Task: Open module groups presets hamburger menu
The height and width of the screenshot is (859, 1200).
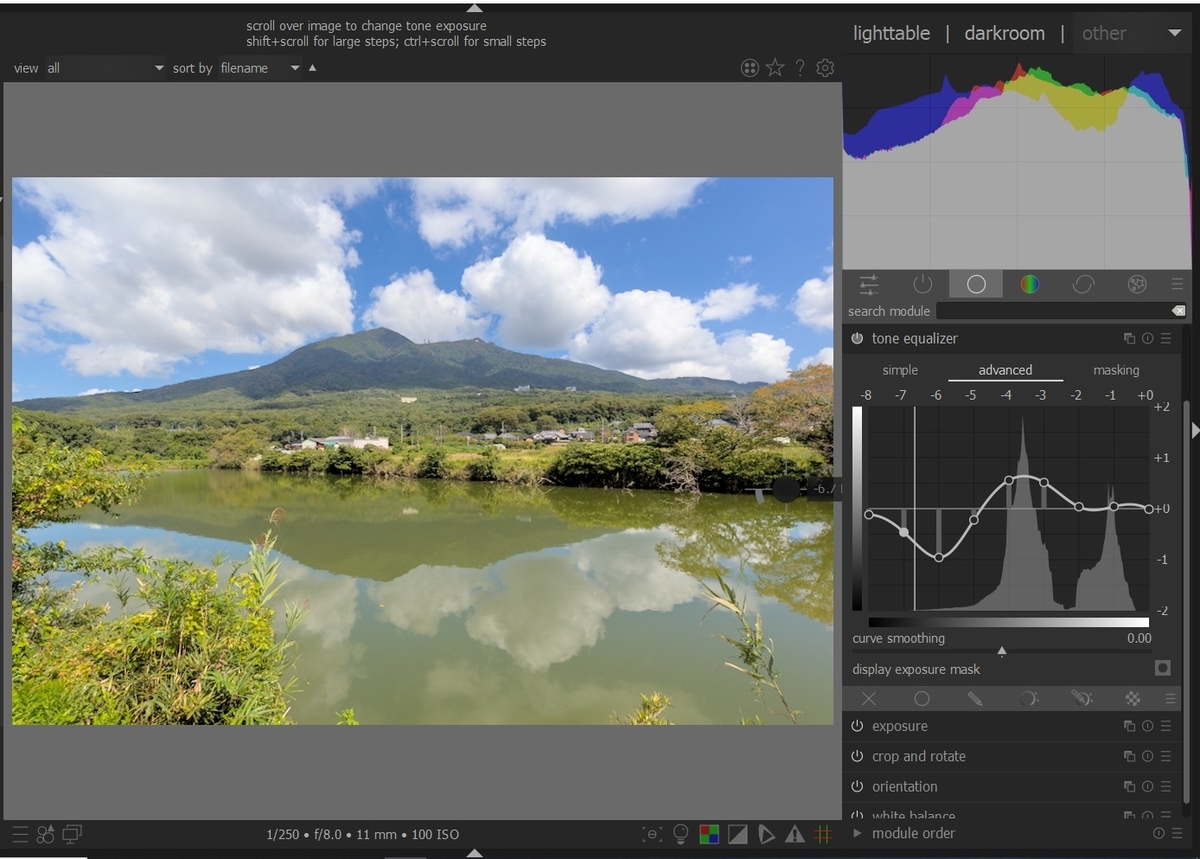Action: click(x=1177, y=285)
